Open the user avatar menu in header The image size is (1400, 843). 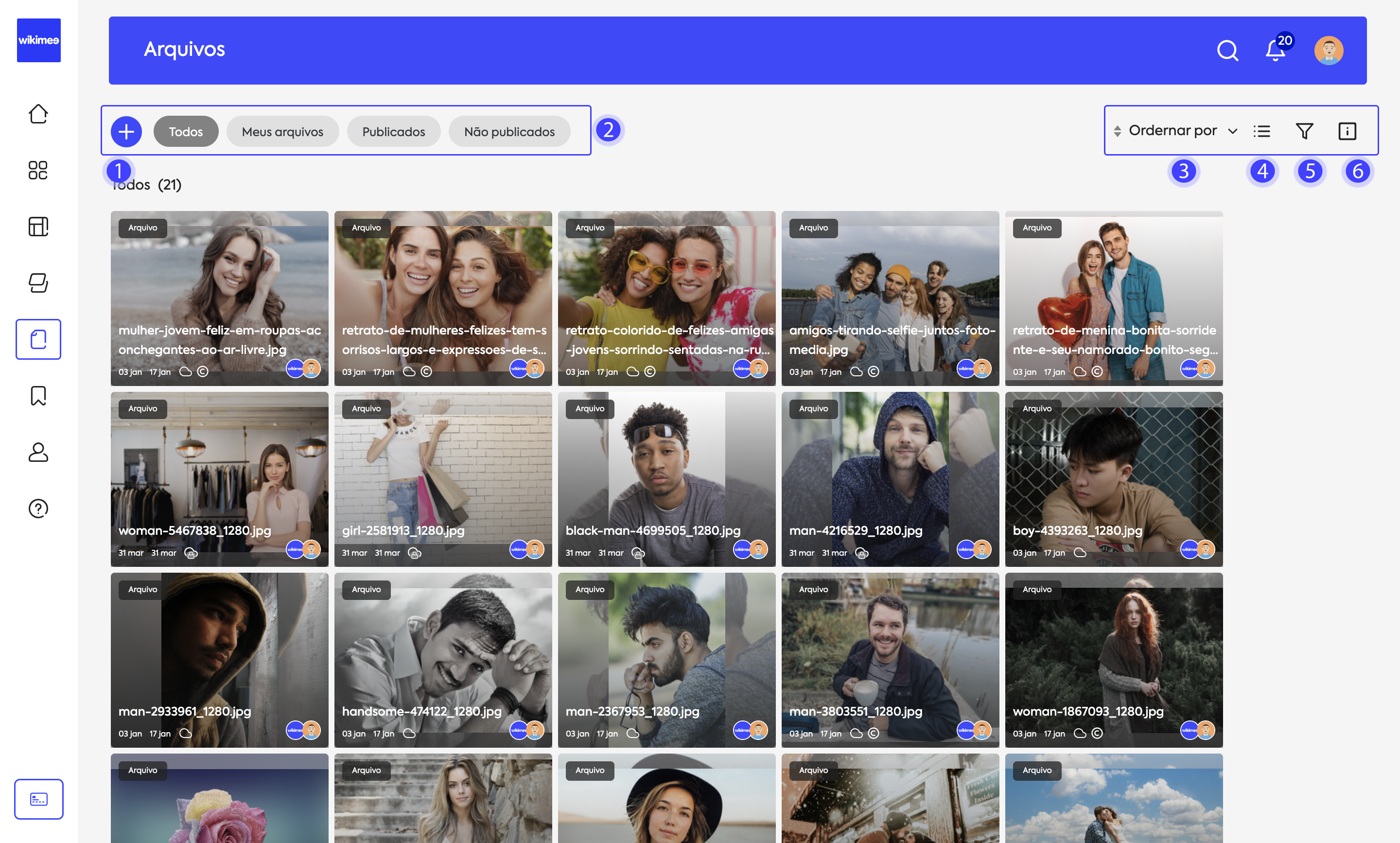pyautogui.click(x=1328, y=51)
